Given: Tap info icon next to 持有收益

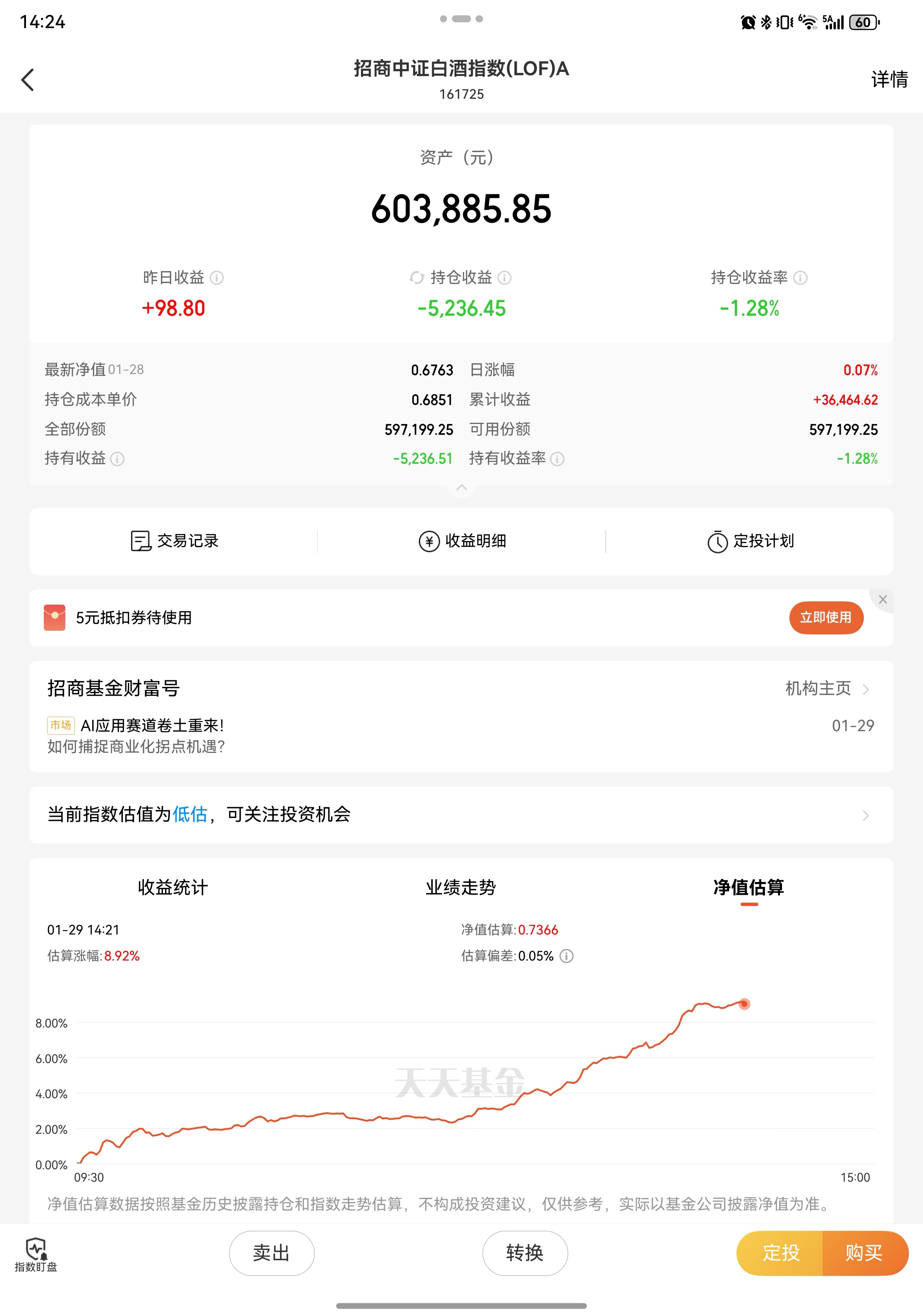Looking at the screenshot, I should click(x=117, y=459).
